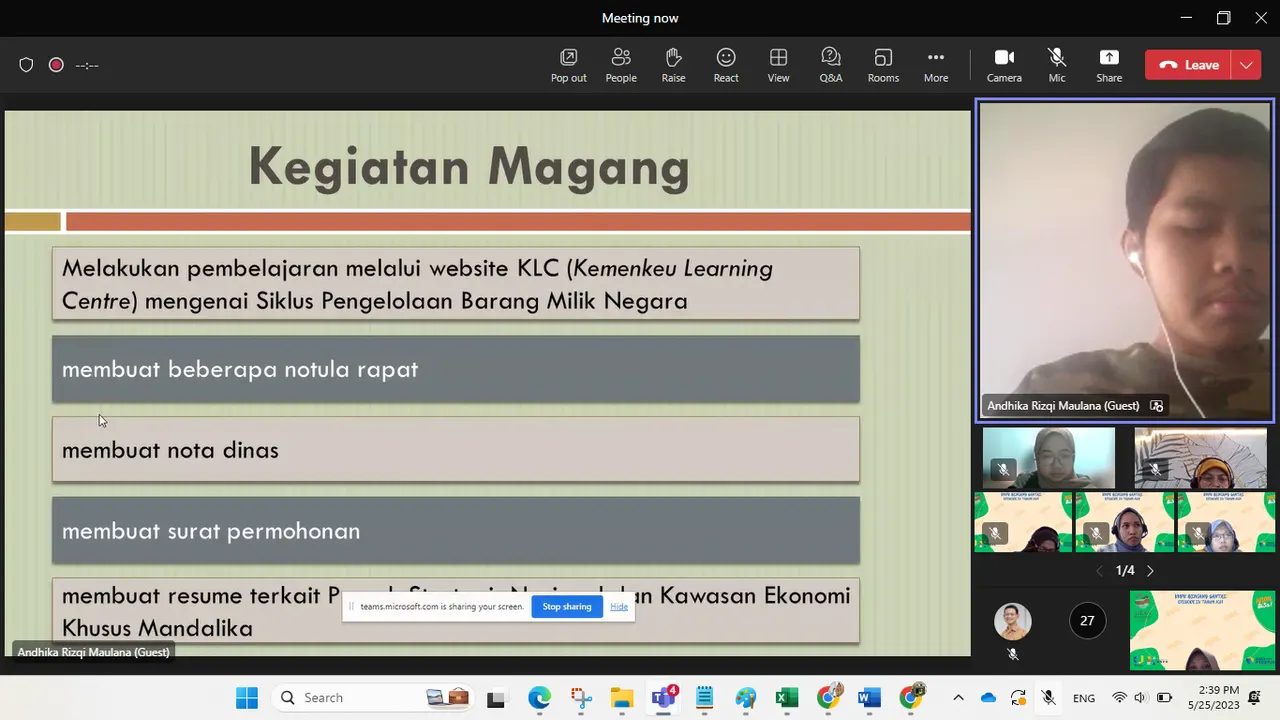Open the Q&A panel
Viewport: 1280px width, 720px height.
831,65
